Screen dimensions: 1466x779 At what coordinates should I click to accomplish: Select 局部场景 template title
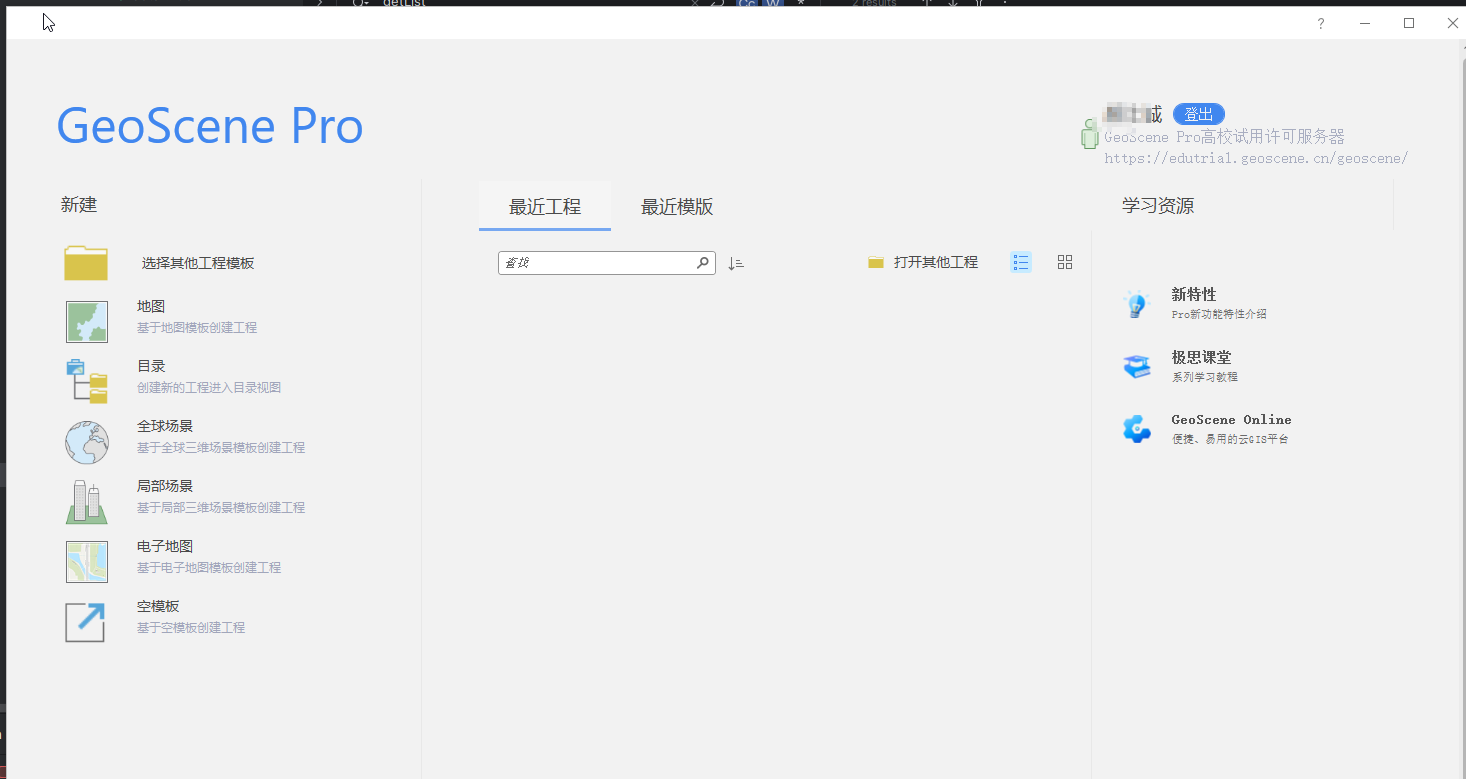(x=165, y=487)
